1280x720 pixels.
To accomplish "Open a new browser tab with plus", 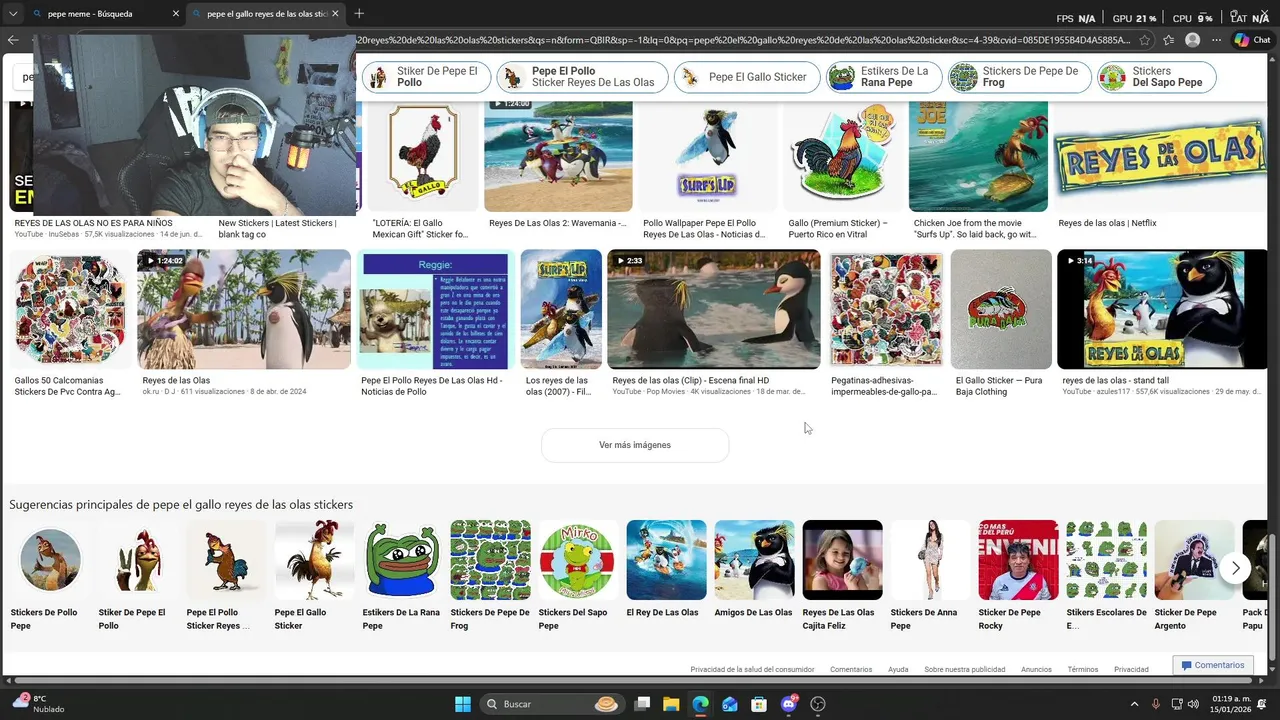I will coord(359,13).
